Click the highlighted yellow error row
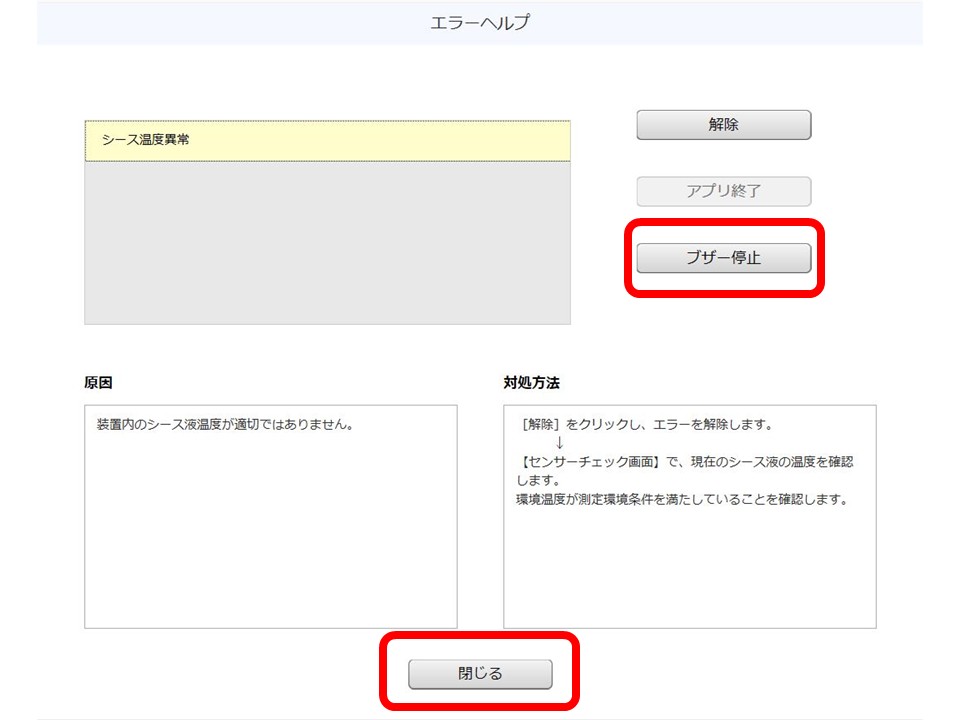The image size is (960, 720). pyautogui.click(x=327, y=140)
